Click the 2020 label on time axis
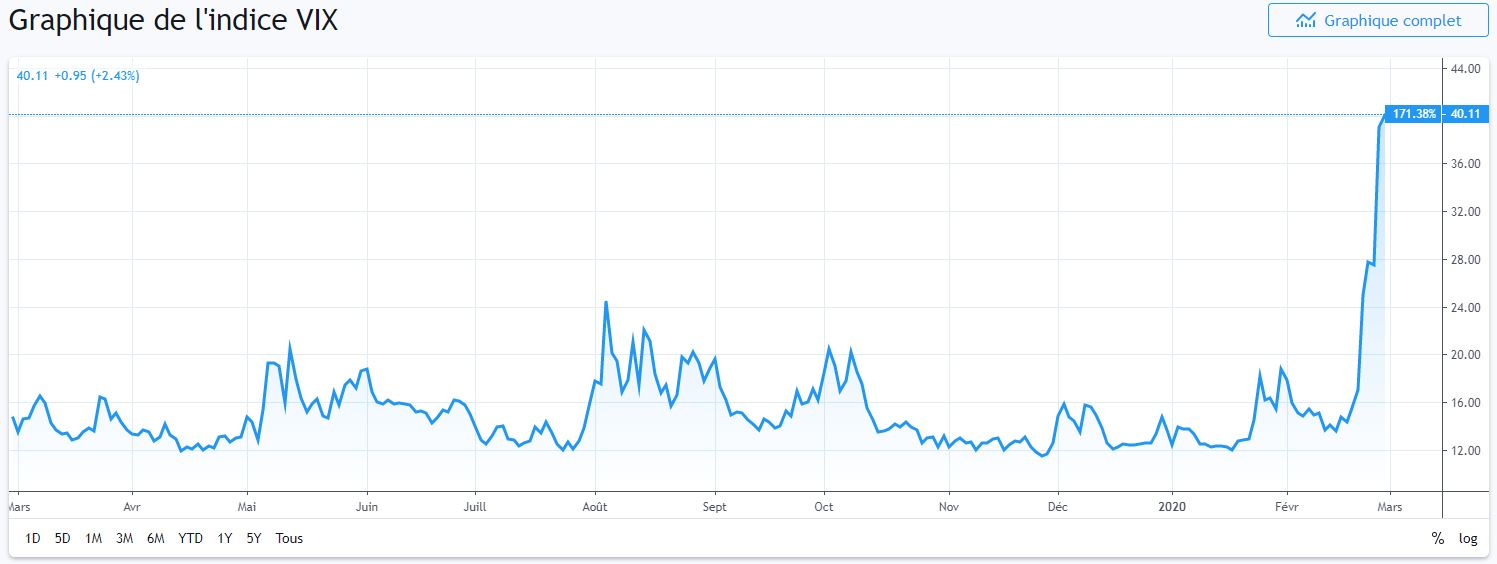This screenshot has height=564, width=1497. coord(1172,507)
